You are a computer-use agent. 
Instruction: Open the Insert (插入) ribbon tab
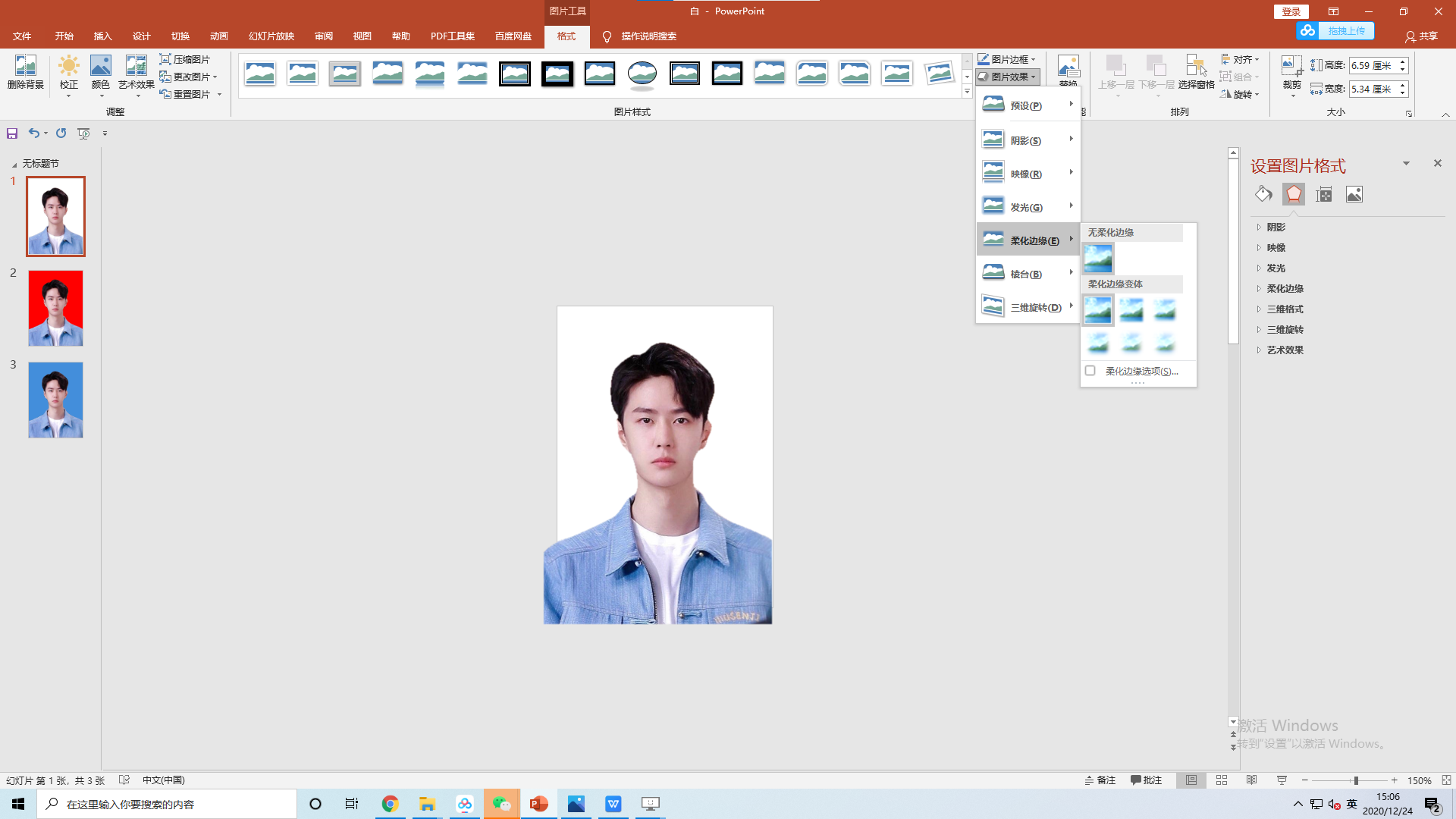(x=102, y=36)
